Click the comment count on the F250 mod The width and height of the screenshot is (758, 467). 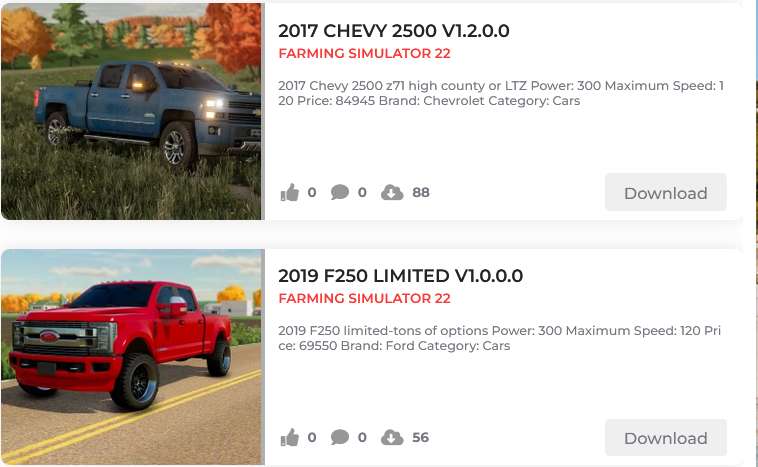pos(362,438)
